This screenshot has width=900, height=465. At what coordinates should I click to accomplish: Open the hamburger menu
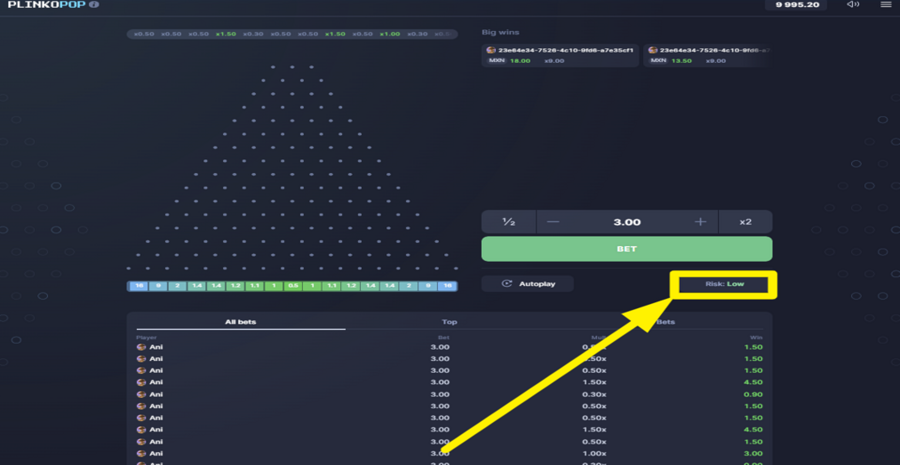click(x=886, y=5)
